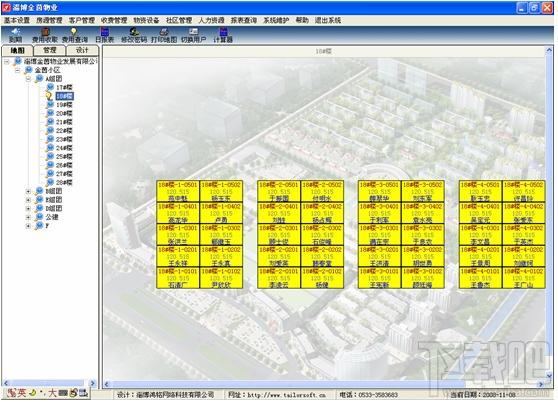Open the 费用查询 fee query tool
The height and width of the screenshot is (402, 558).
pos(74,36)
